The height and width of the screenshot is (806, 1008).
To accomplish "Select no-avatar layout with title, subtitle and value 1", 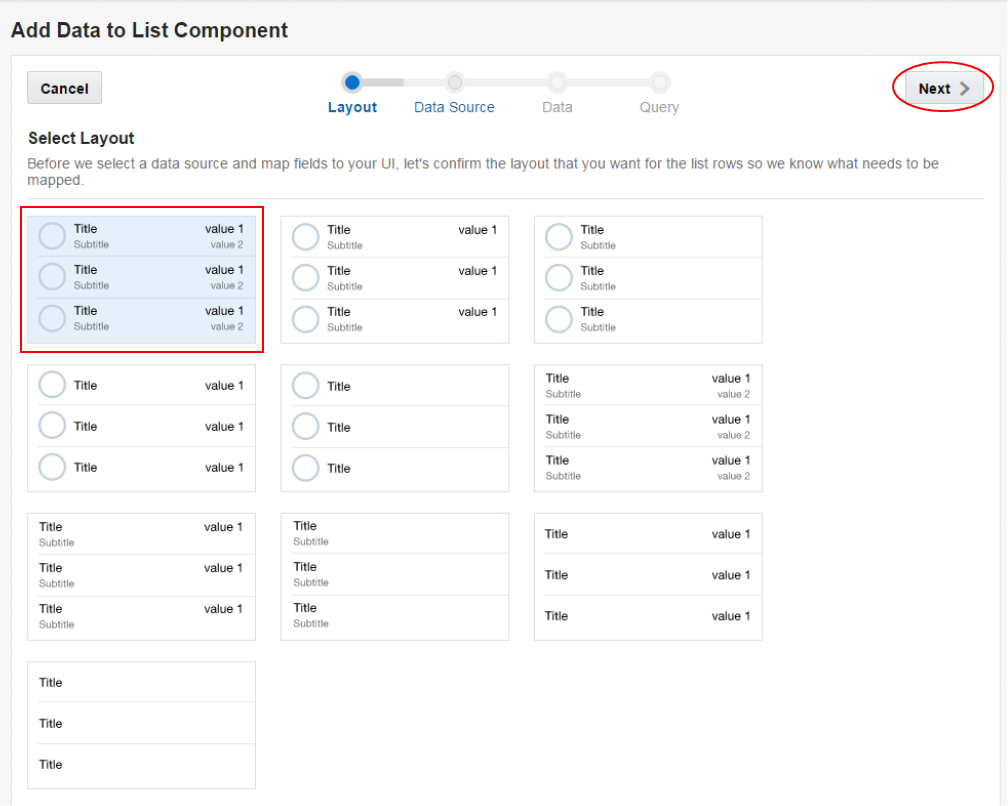I will pyautogui.click(x=141, y=577).
